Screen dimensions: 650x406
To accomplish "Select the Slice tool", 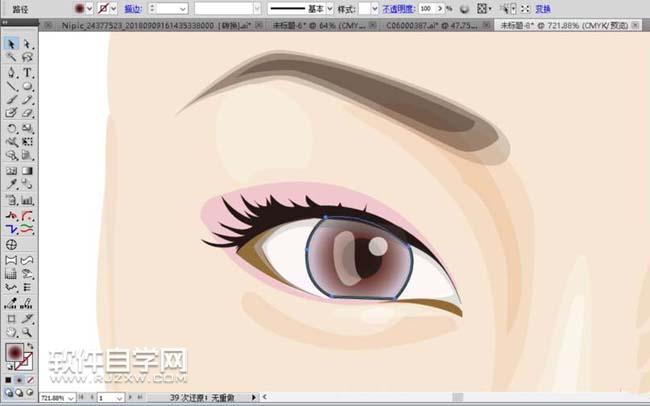I will (27, 319).
